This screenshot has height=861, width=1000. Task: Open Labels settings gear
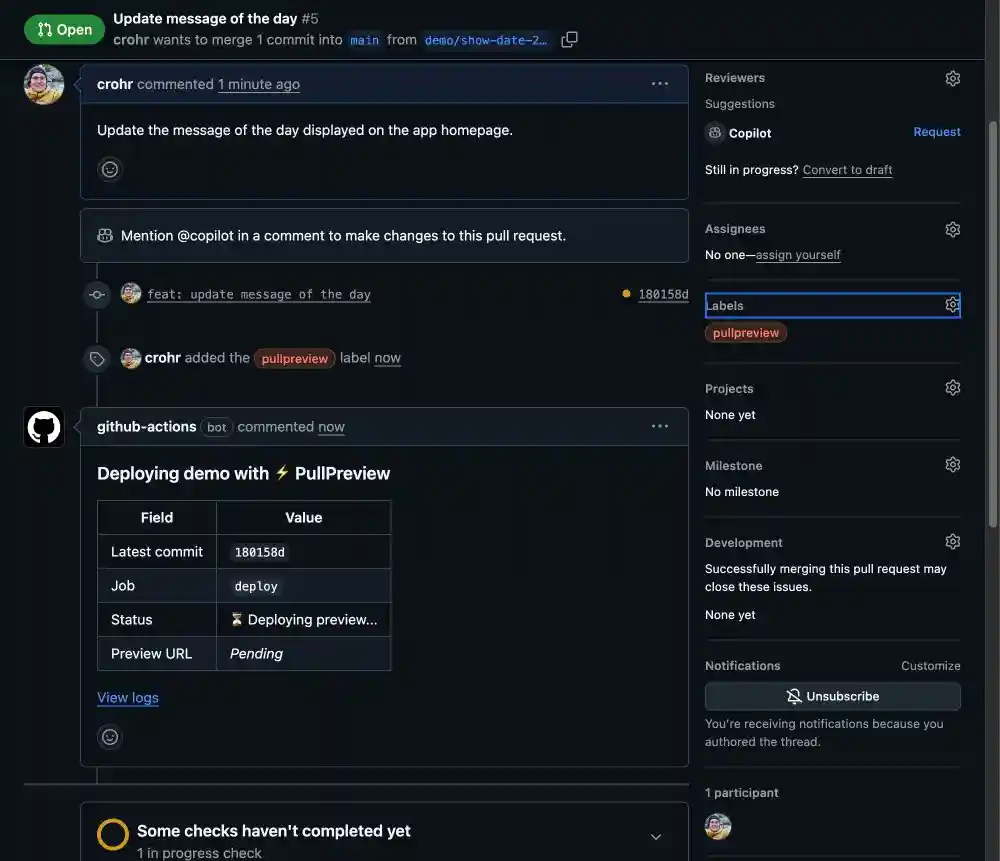(952, 305)
